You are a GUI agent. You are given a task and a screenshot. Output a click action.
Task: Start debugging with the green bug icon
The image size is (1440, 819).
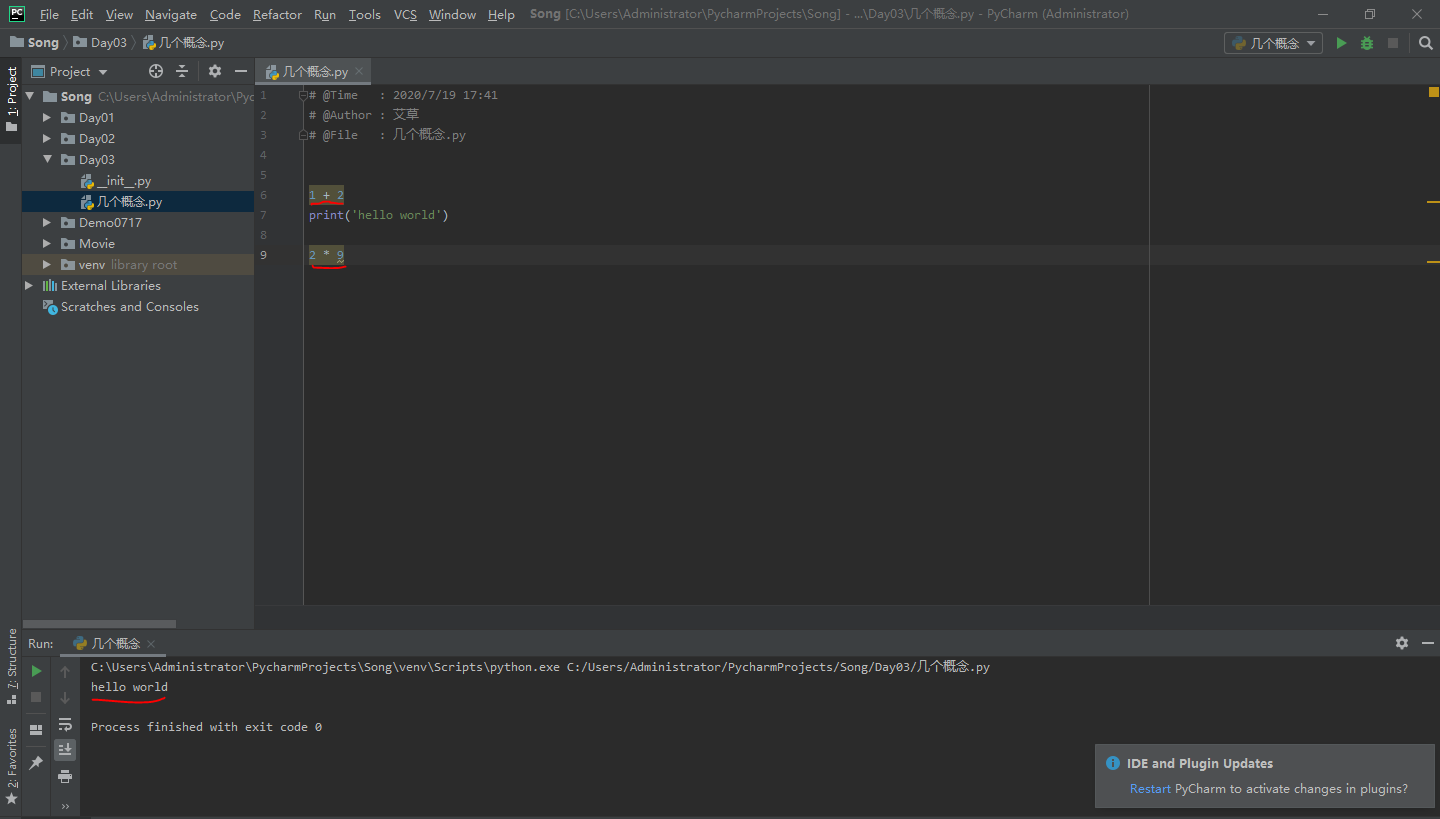tap(1367, 43)
